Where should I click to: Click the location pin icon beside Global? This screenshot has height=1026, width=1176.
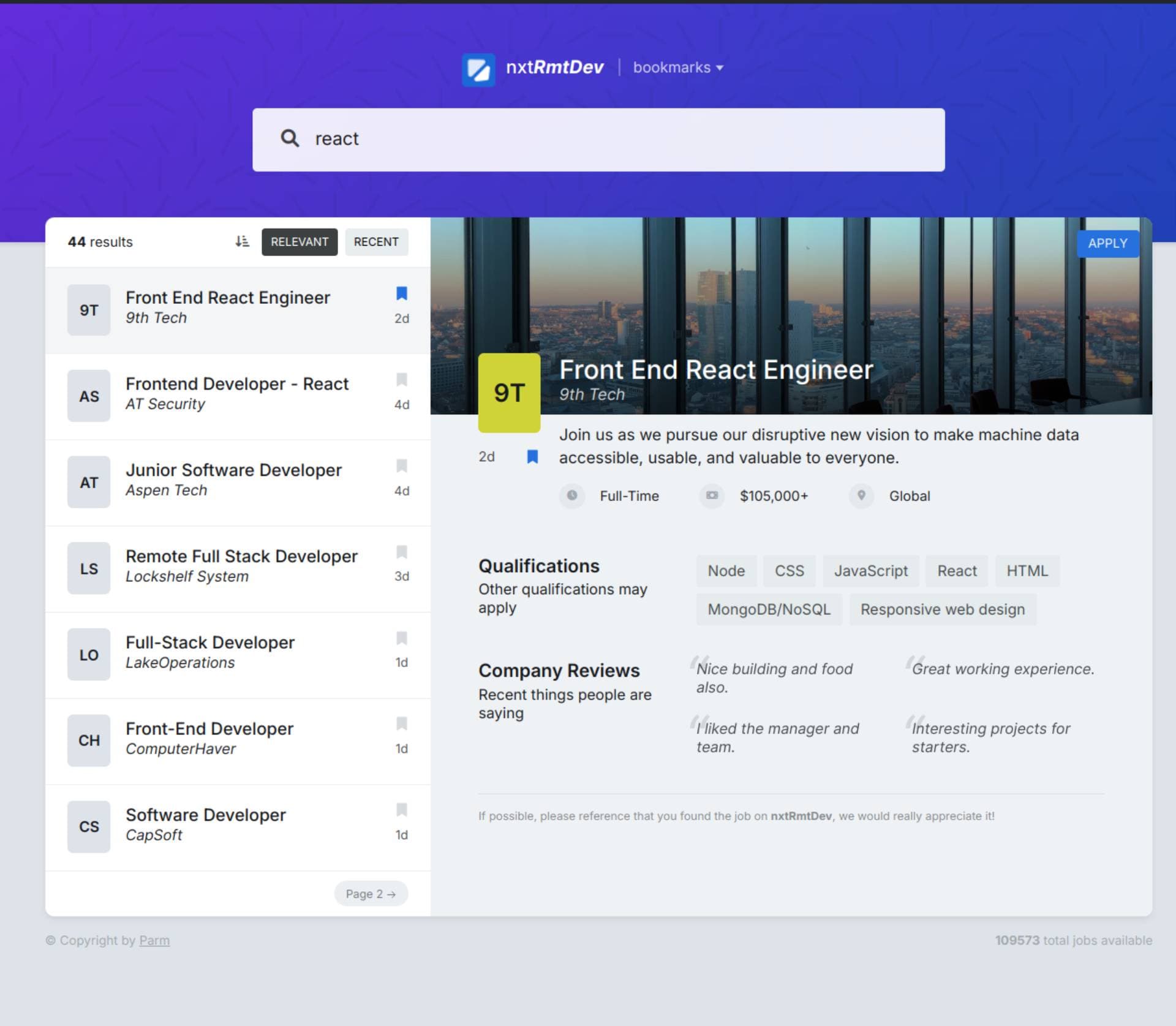point(861,496)
